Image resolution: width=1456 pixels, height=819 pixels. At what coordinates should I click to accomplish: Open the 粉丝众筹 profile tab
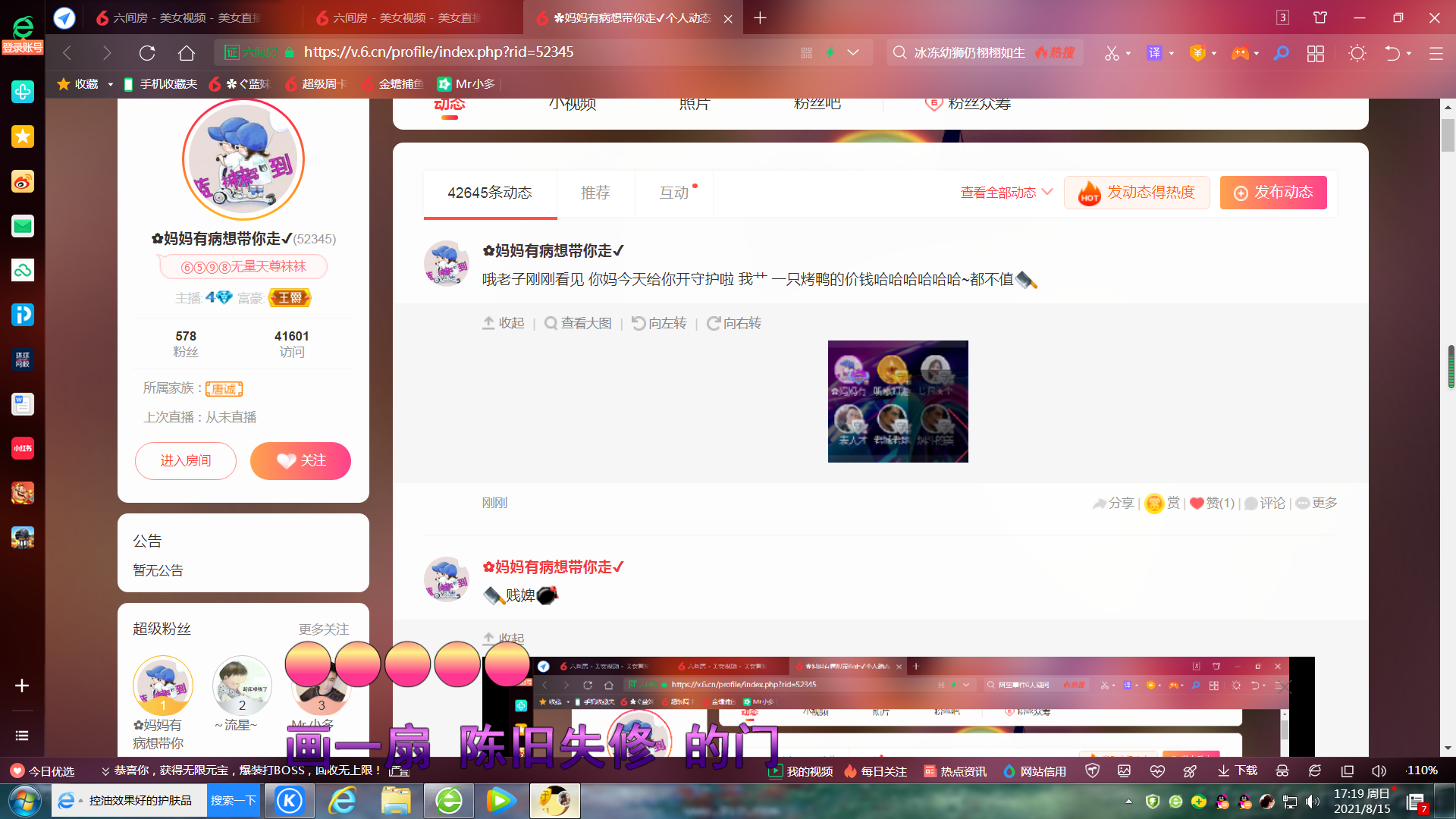[968, 105]
